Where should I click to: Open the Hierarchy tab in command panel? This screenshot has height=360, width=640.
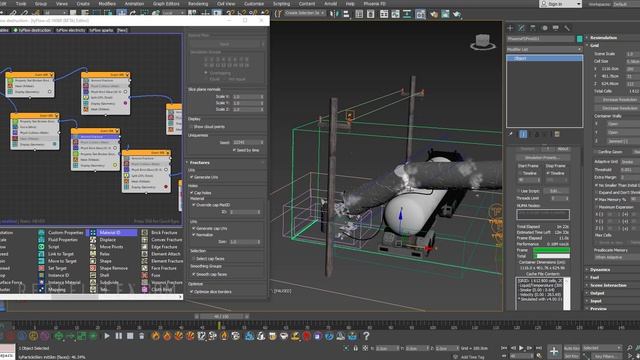pos(533,28)
